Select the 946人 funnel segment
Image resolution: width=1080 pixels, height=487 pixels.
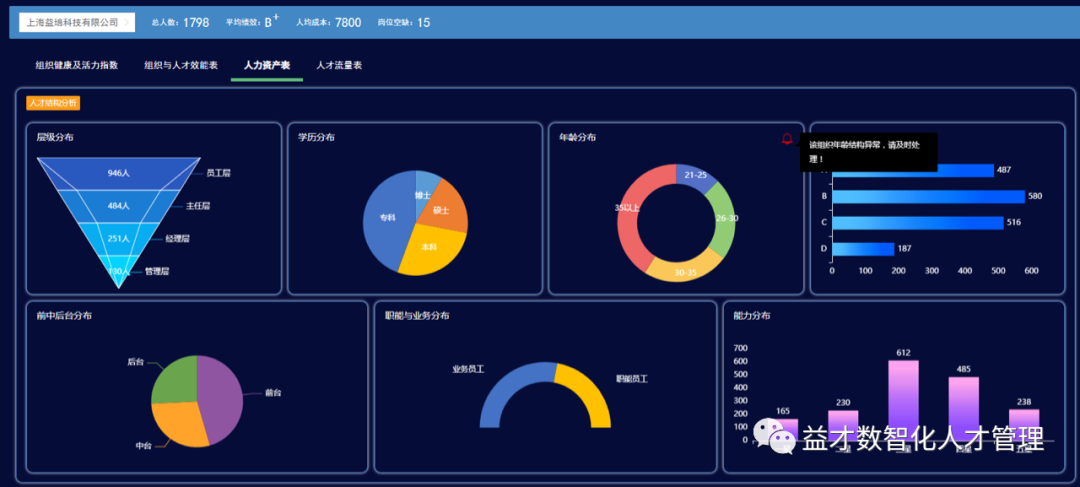(x=118, y=173)
